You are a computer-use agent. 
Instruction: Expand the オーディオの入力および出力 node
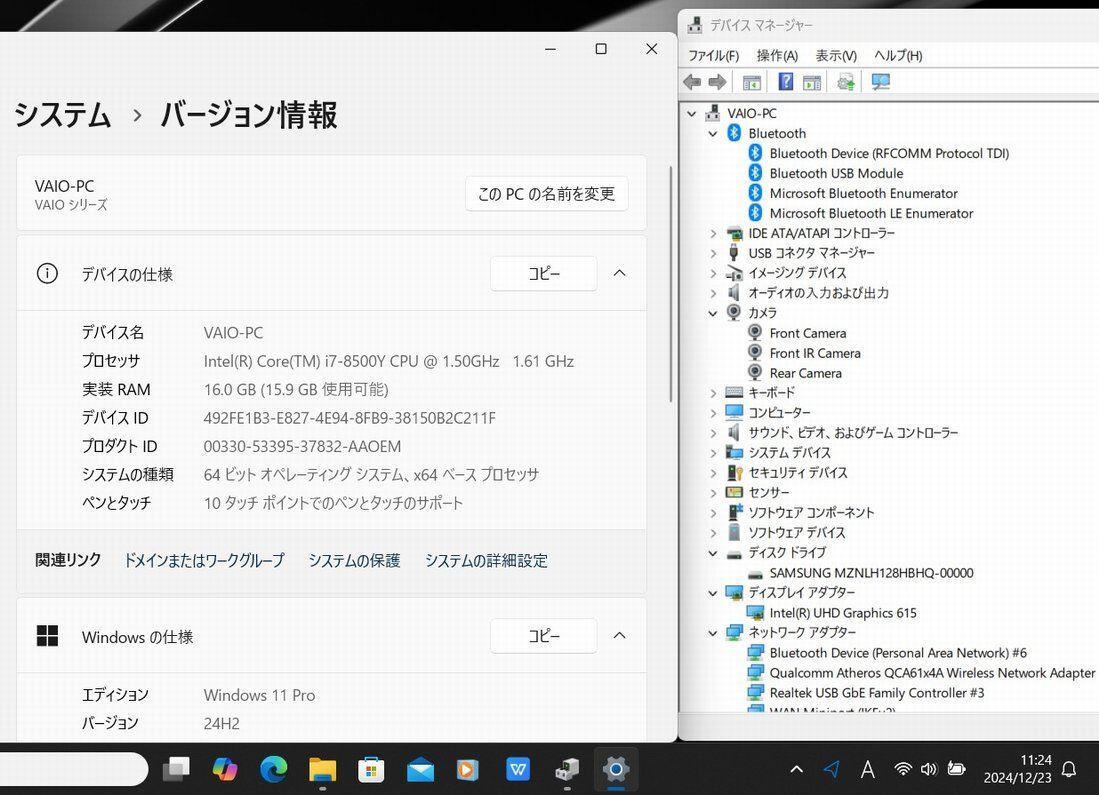[713, 293]
